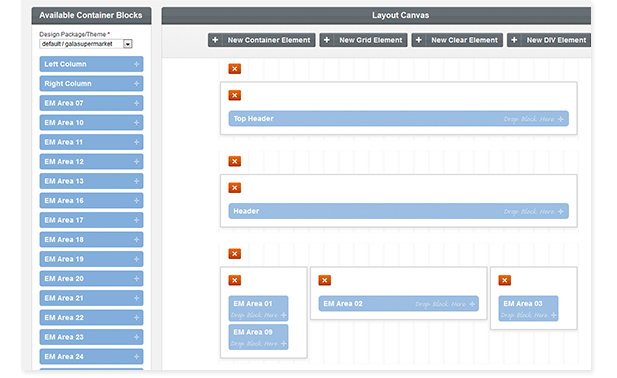Click plus icon on EM Area 24 block

point(136,357)
